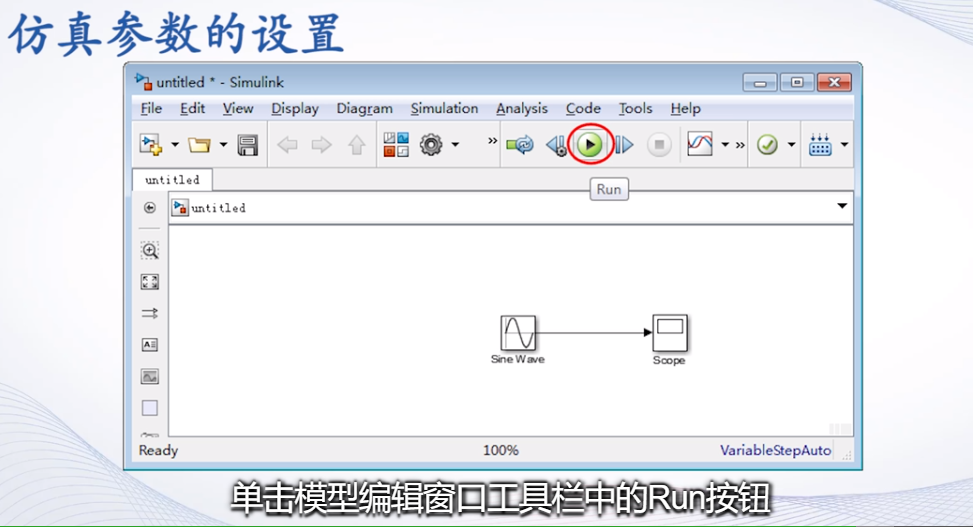
Task: Select the Area box palette tool
Action: click(150, 408)
